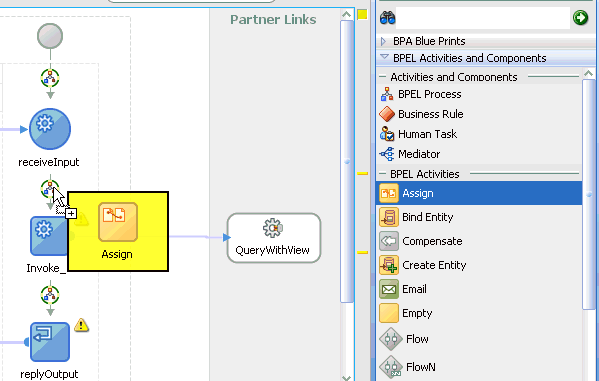Select the Business Rule component icon
The width and height of the screenshot is (599, 381).
(x=387, y=114)
